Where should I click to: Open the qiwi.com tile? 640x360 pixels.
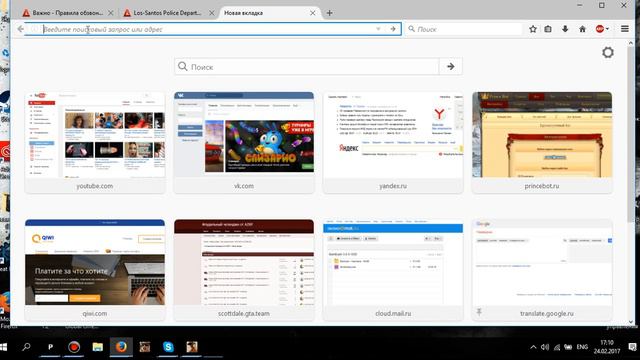95,270
